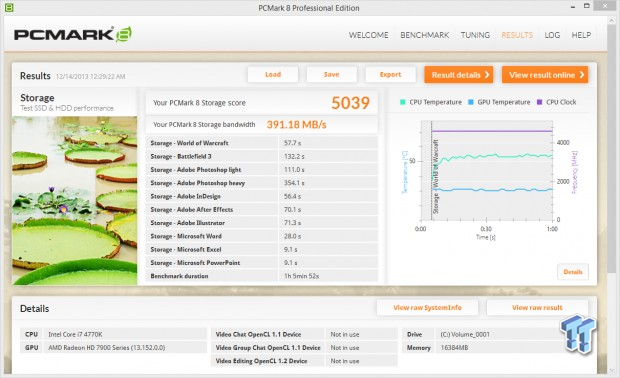Toggle GPU Temperature legend swatch
Image resolution: width=620 pixels, height=378 pixels.
[x=471, y=102]
